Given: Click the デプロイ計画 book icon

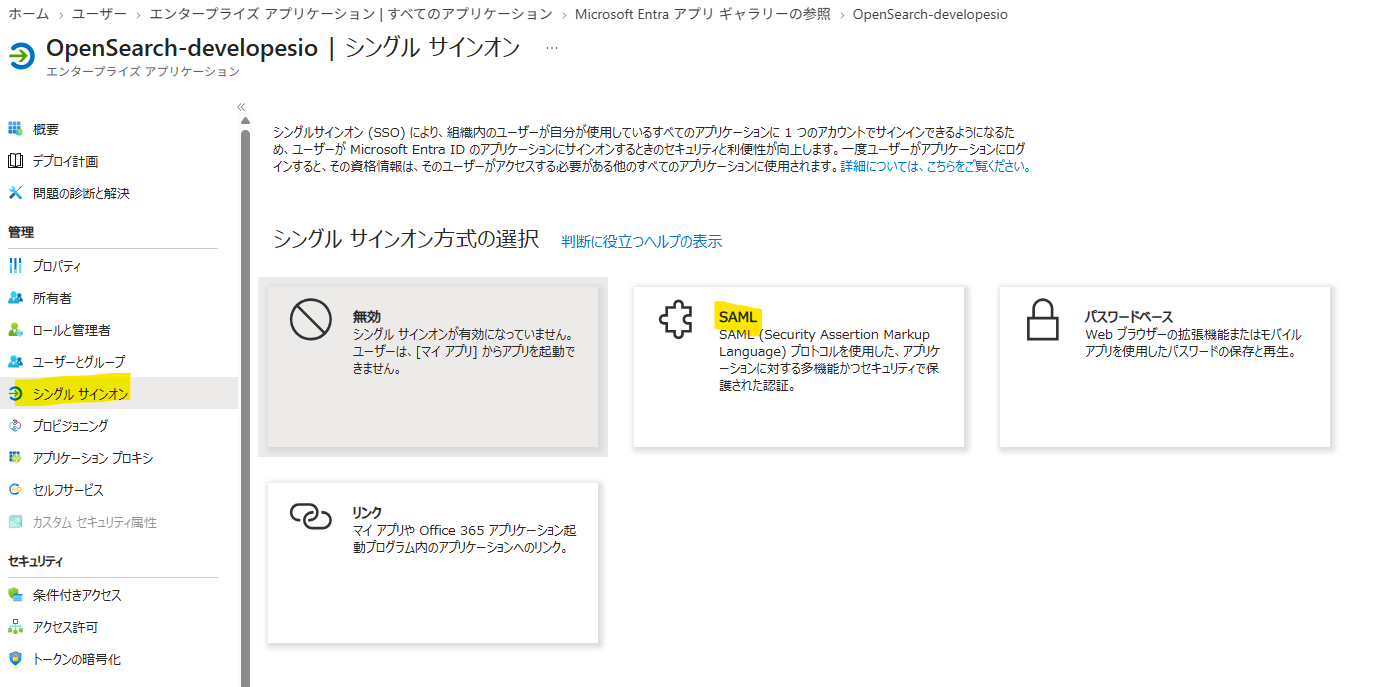Looking at the screenshot, I should click(15, 161).
